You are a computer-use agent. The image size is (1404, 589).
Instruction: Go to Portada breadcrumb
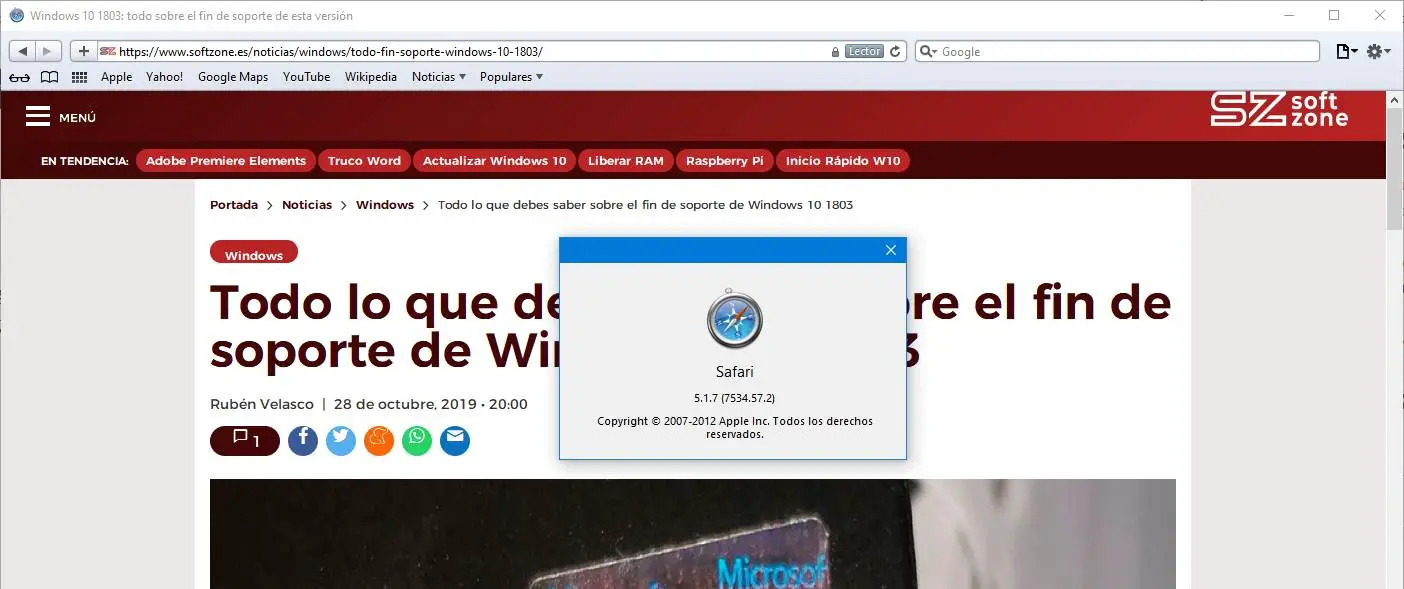234,205
